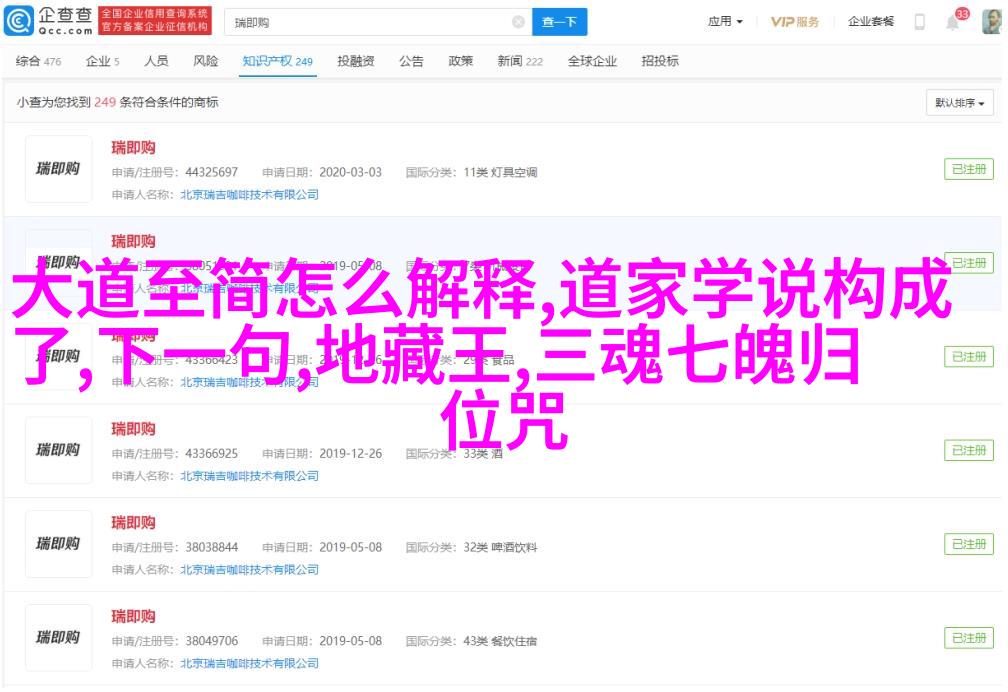Click the 249 result count text
Viewport: 1008px width, 692px height.
coord(105,102)
